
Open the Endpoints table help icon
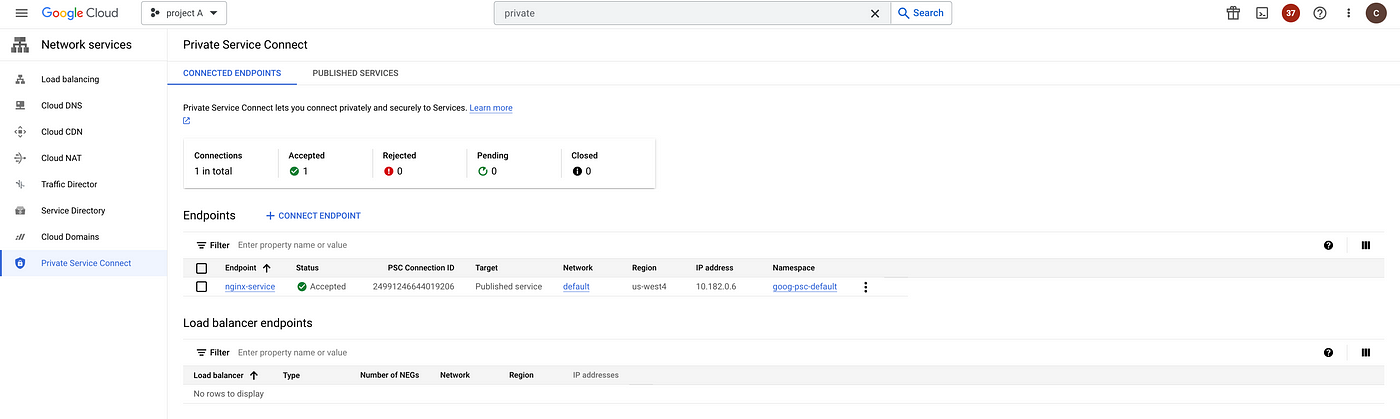pos(1328,245)
